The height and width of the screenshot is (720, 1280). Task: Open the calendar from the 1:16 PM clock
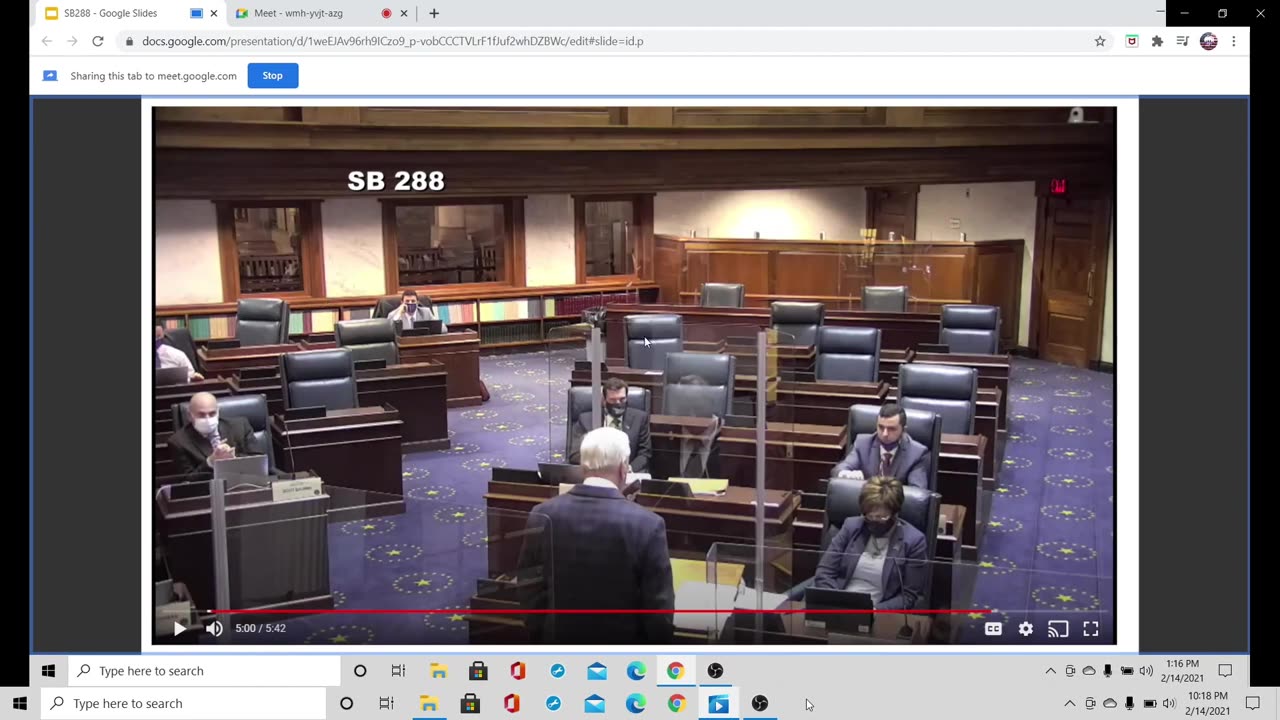[1182, 671]
